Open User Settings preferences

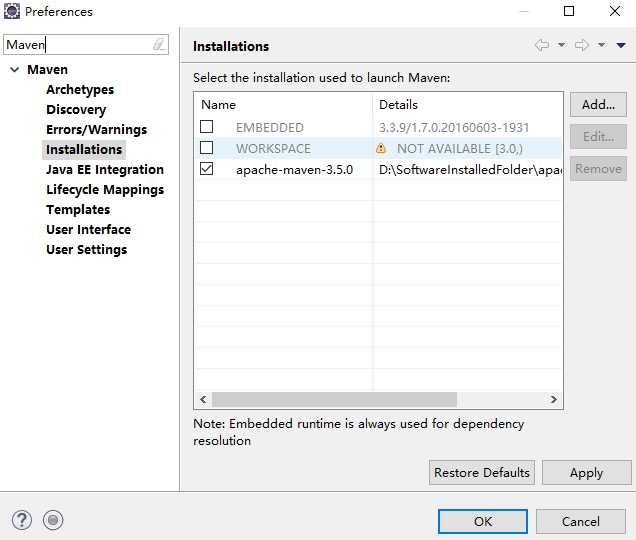(86, 250)
